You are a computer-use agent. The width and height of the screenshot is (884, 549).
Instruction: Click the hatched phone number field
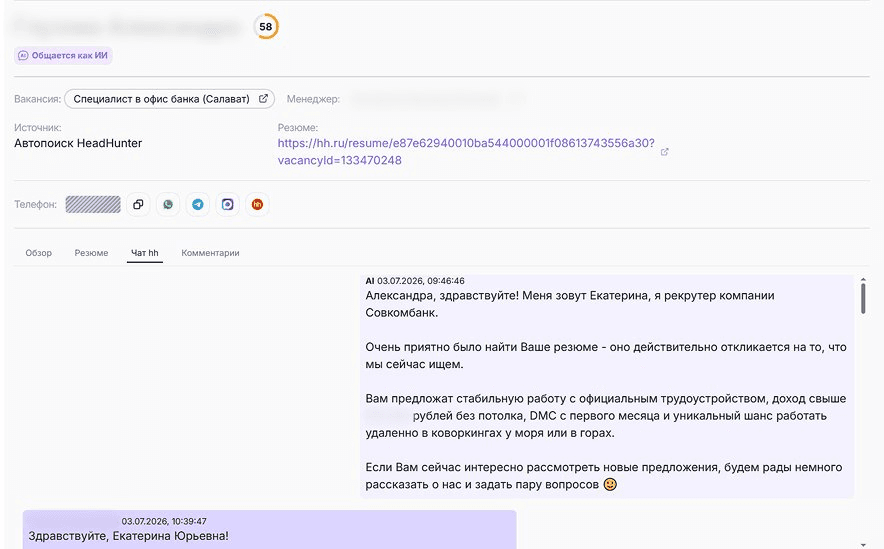click(x=93, y=205)
